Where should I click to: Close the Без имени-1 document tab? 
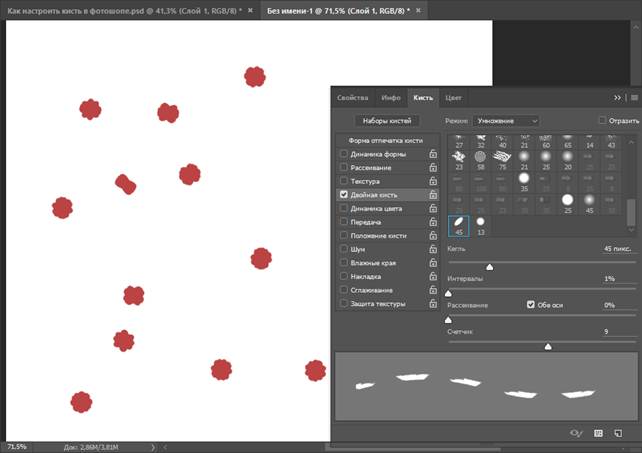pyautogui.click(x=418, y=11)
